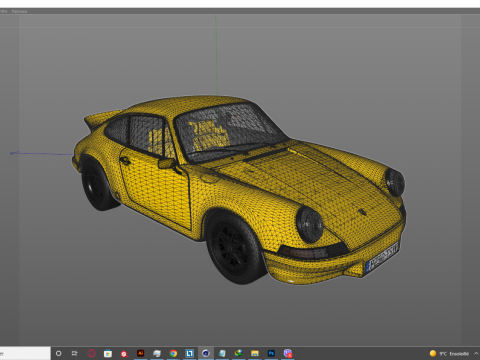Open Google Chrome from the taskbar
480x360 pixels.
tap(173, 353)
